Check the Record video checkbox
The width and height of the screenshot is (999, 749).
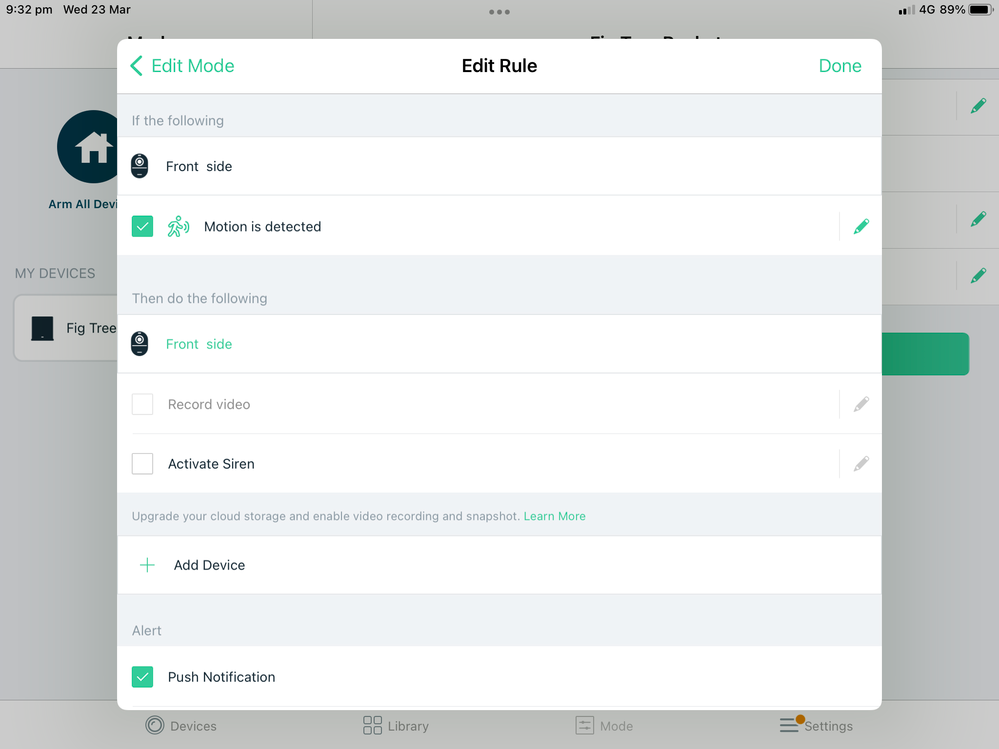(142, 404)
